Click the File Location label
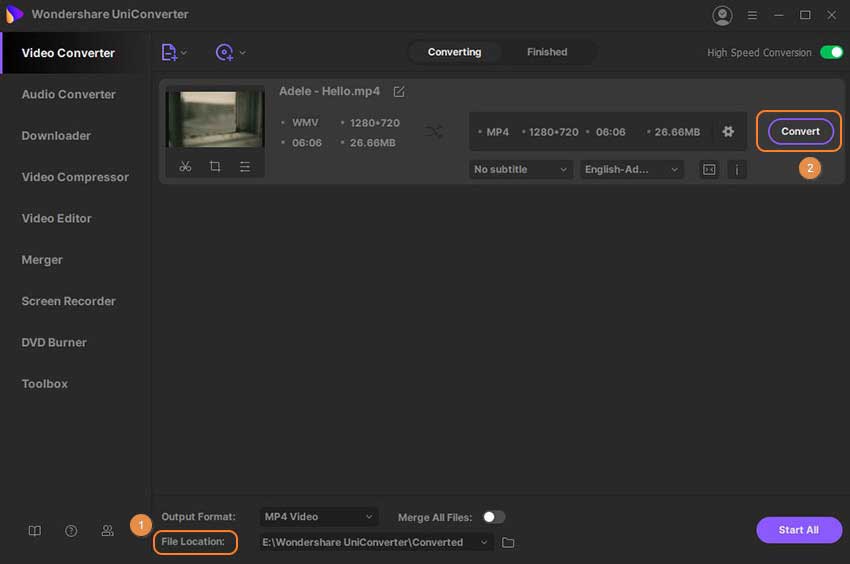The height and width of the screenshot is (564, 850). (x=192, y=542)
